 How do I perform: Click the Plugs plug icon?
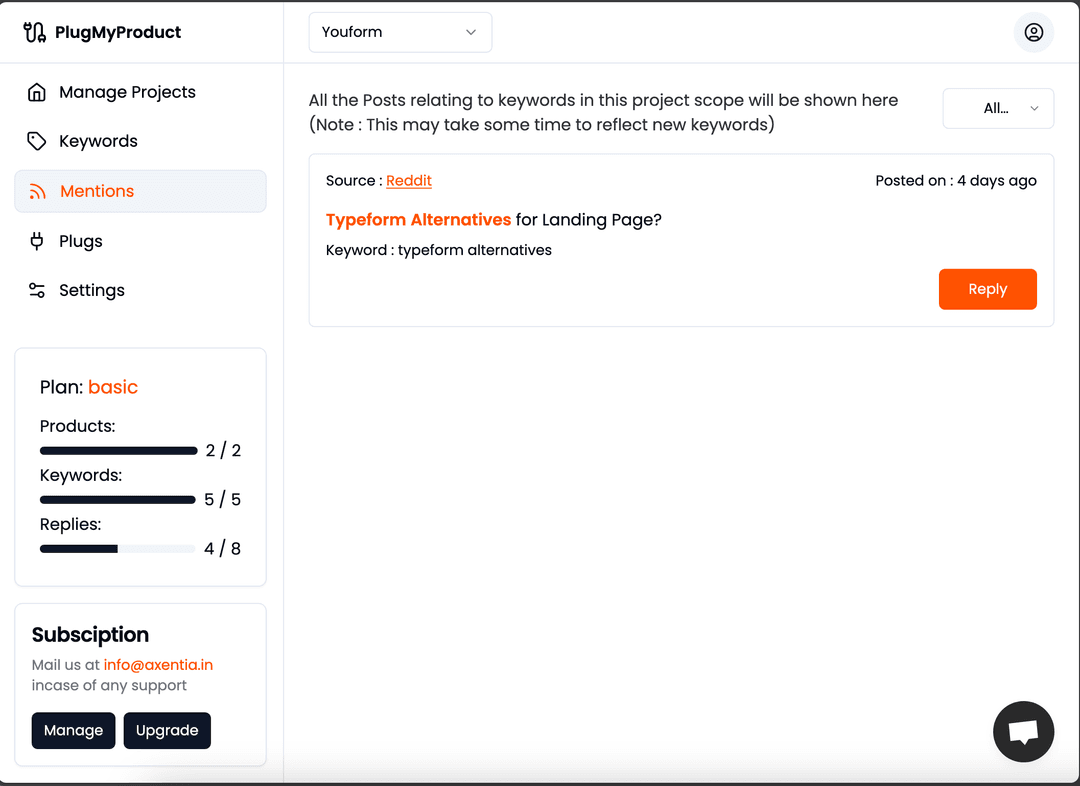pos(37,241)
